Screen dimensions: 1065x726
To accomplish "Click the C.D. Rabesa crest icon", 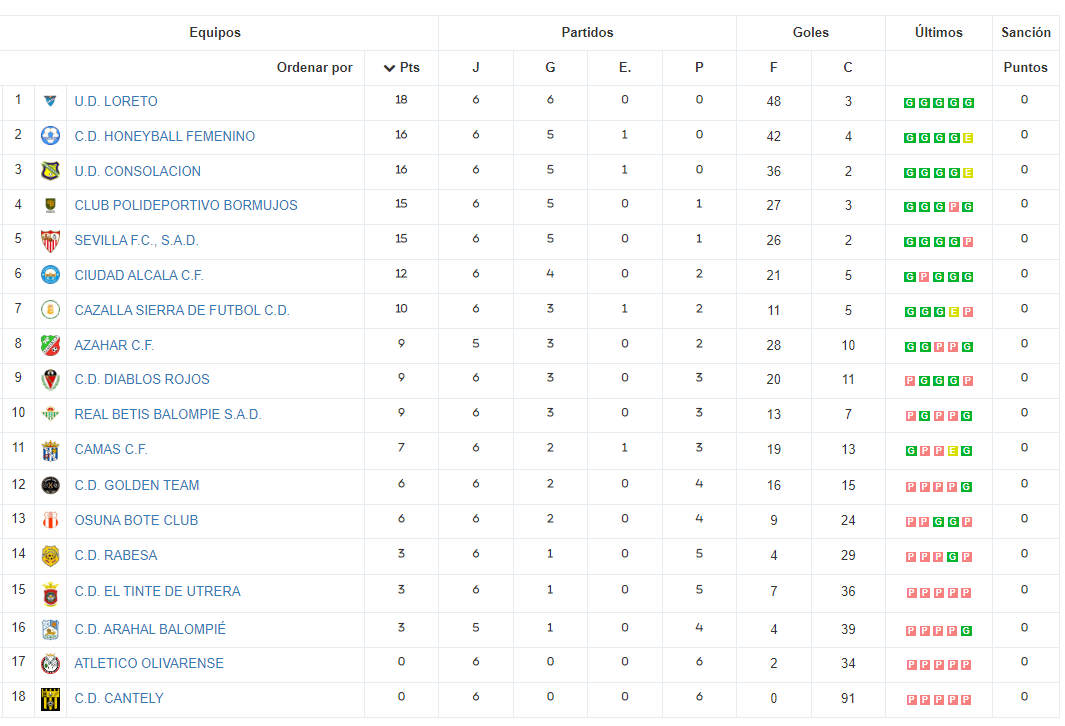I will 50,556.
